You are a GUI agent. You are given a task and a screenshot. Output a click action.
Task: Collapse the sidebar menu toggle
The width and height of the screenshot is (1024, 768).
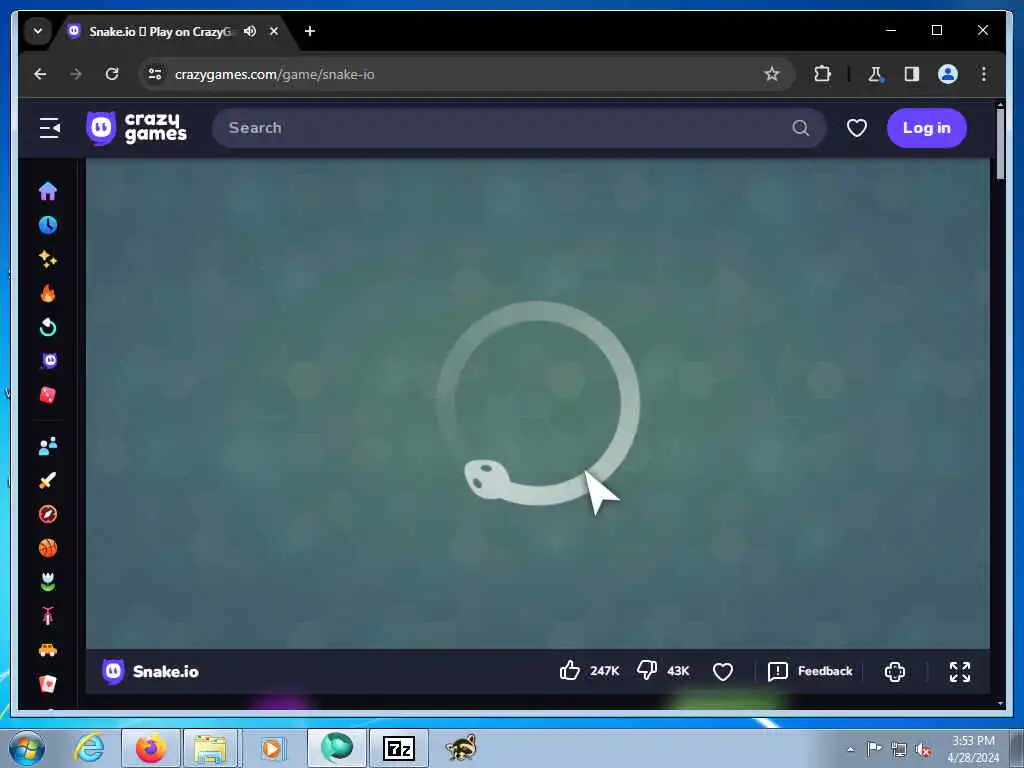pyautogui.click(x=50, y=128)
